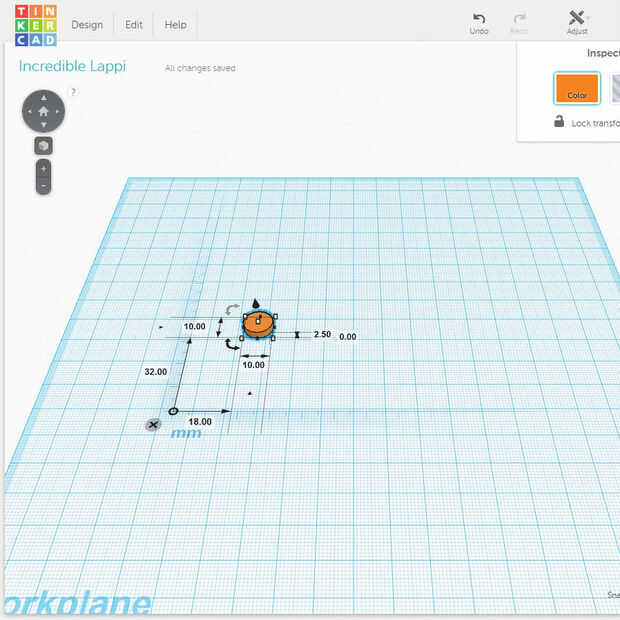Open the Design menu
620x620 pixels.
(87, 25)
